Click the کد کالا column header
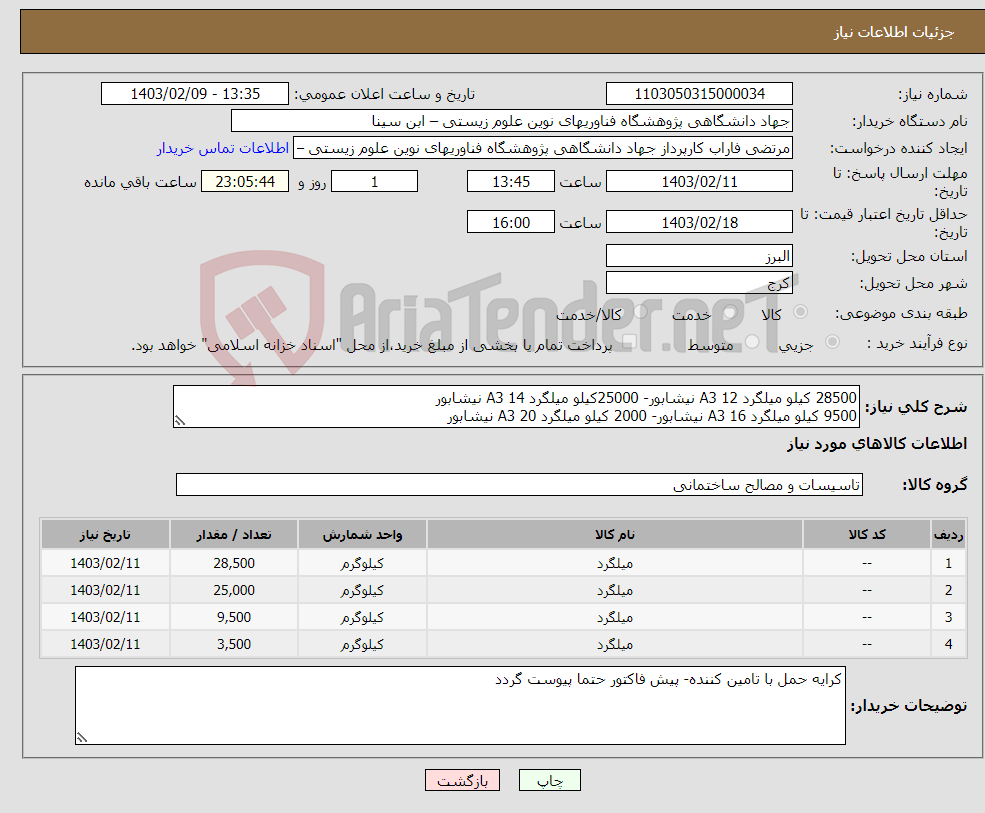Viewport: 985px width, 813px height. (867, 534)
